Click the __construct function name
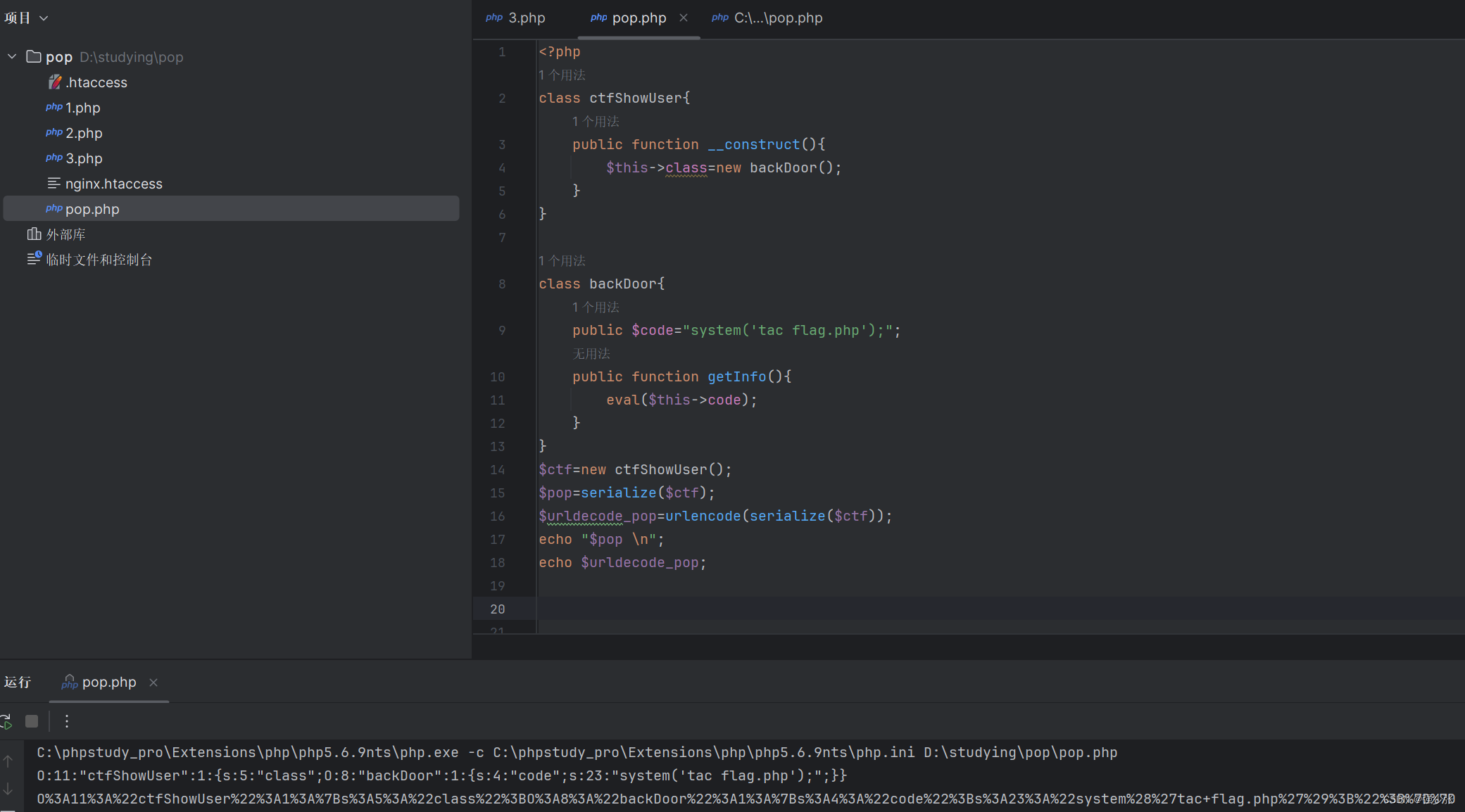 tap(754, 144)
